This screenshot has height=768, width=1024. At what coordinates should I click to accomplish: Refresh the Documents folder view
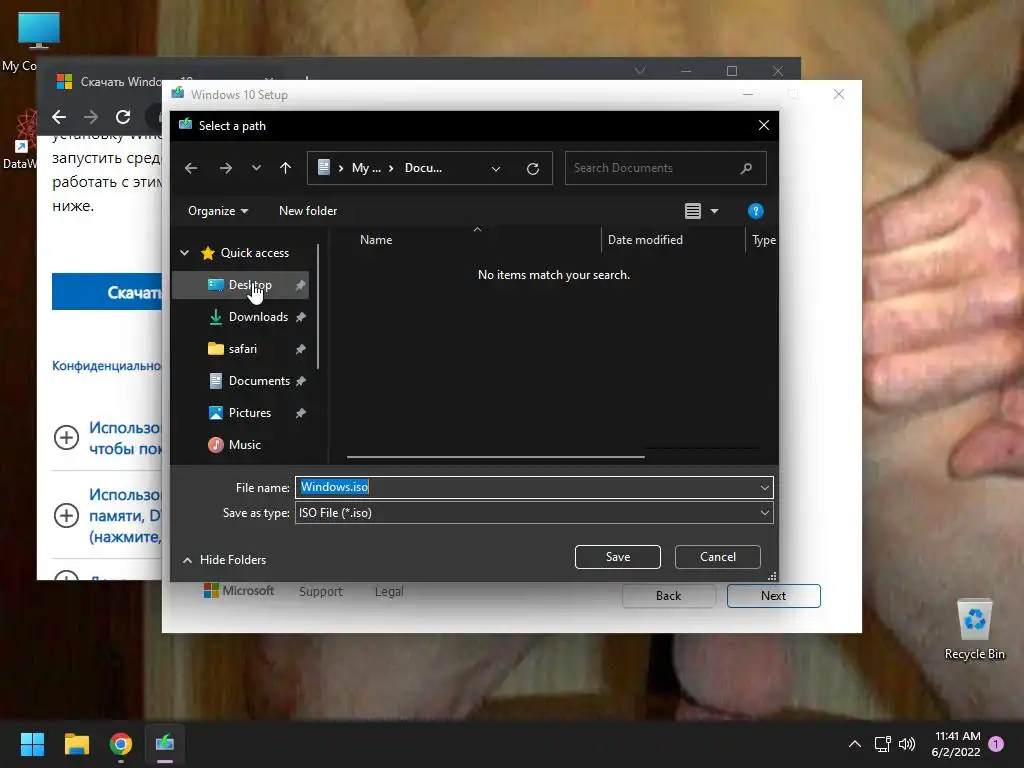coord(533,168)
